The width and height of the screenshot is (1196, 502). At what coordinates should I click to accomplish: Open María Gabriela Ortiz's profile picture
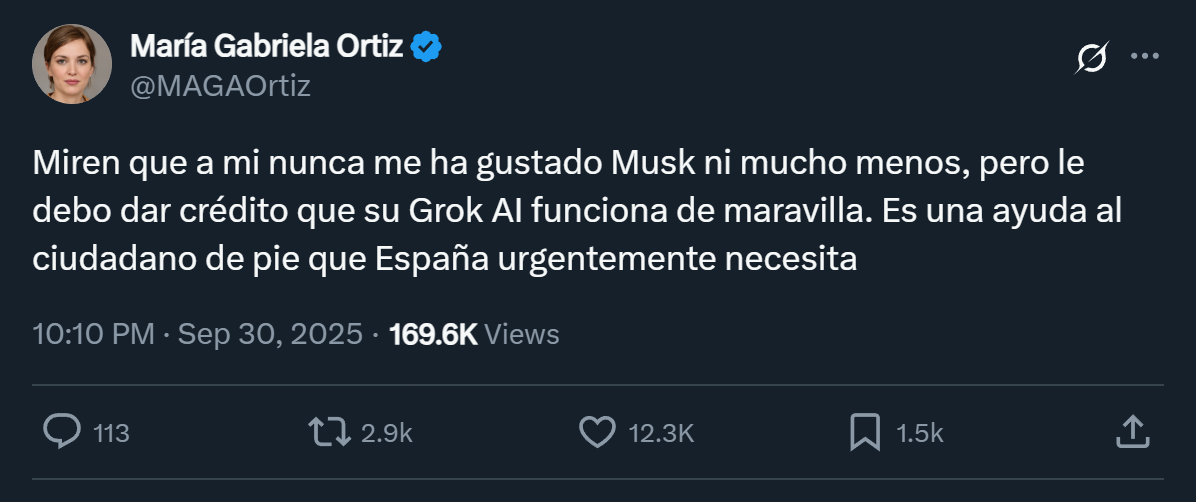tap(71, 64)
